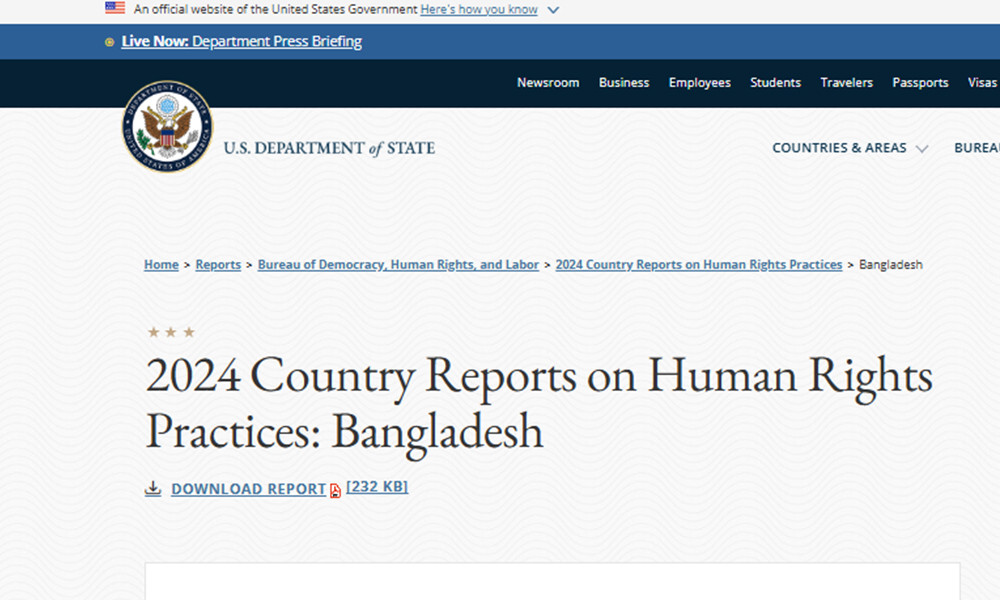This screenshot has width=1000, height=600.
Task: Go to the Business menu item
Action: point(624,83)
